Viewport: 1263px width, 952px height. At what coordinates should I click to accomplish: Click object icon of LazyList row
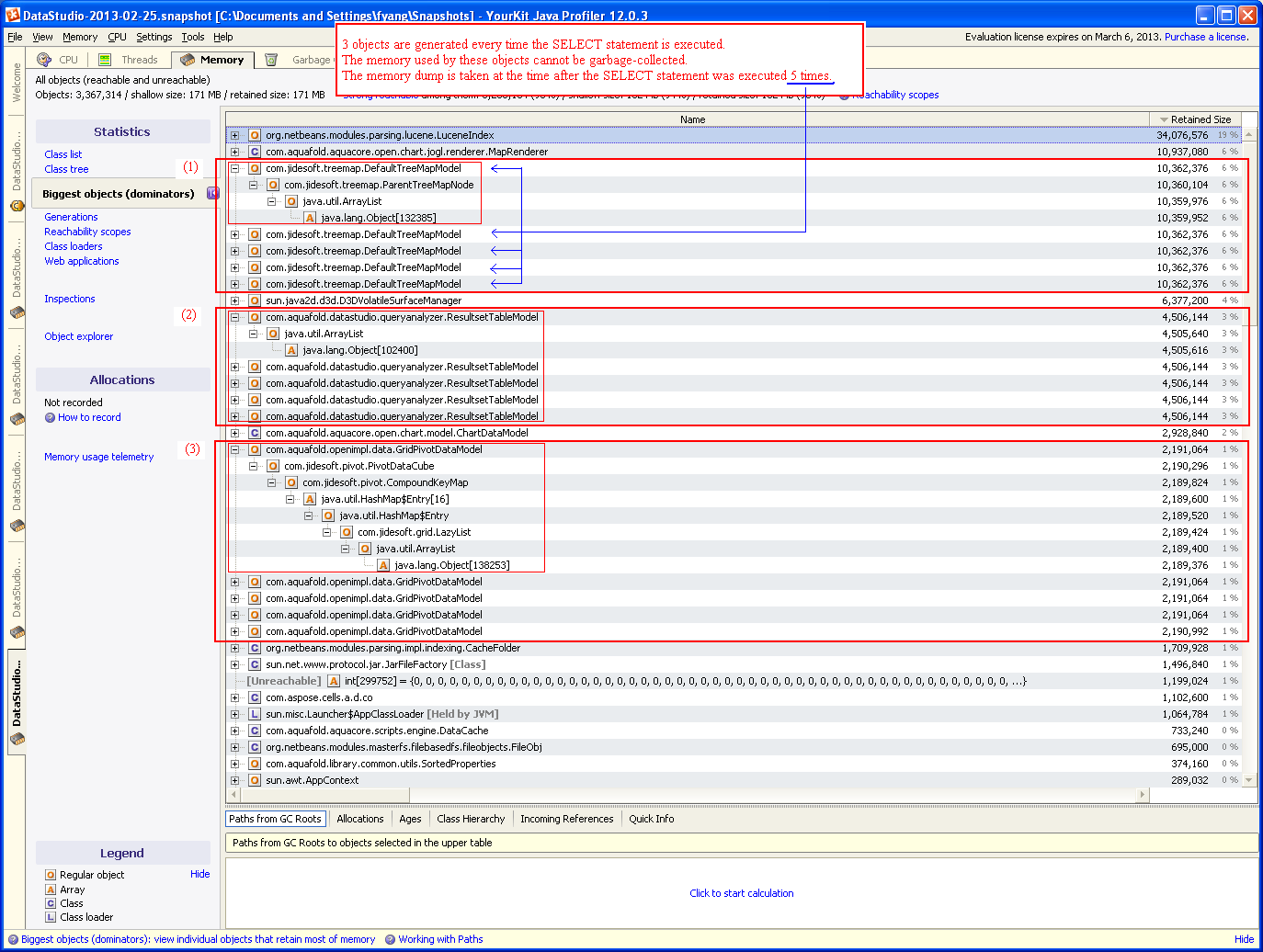(347, 532)
